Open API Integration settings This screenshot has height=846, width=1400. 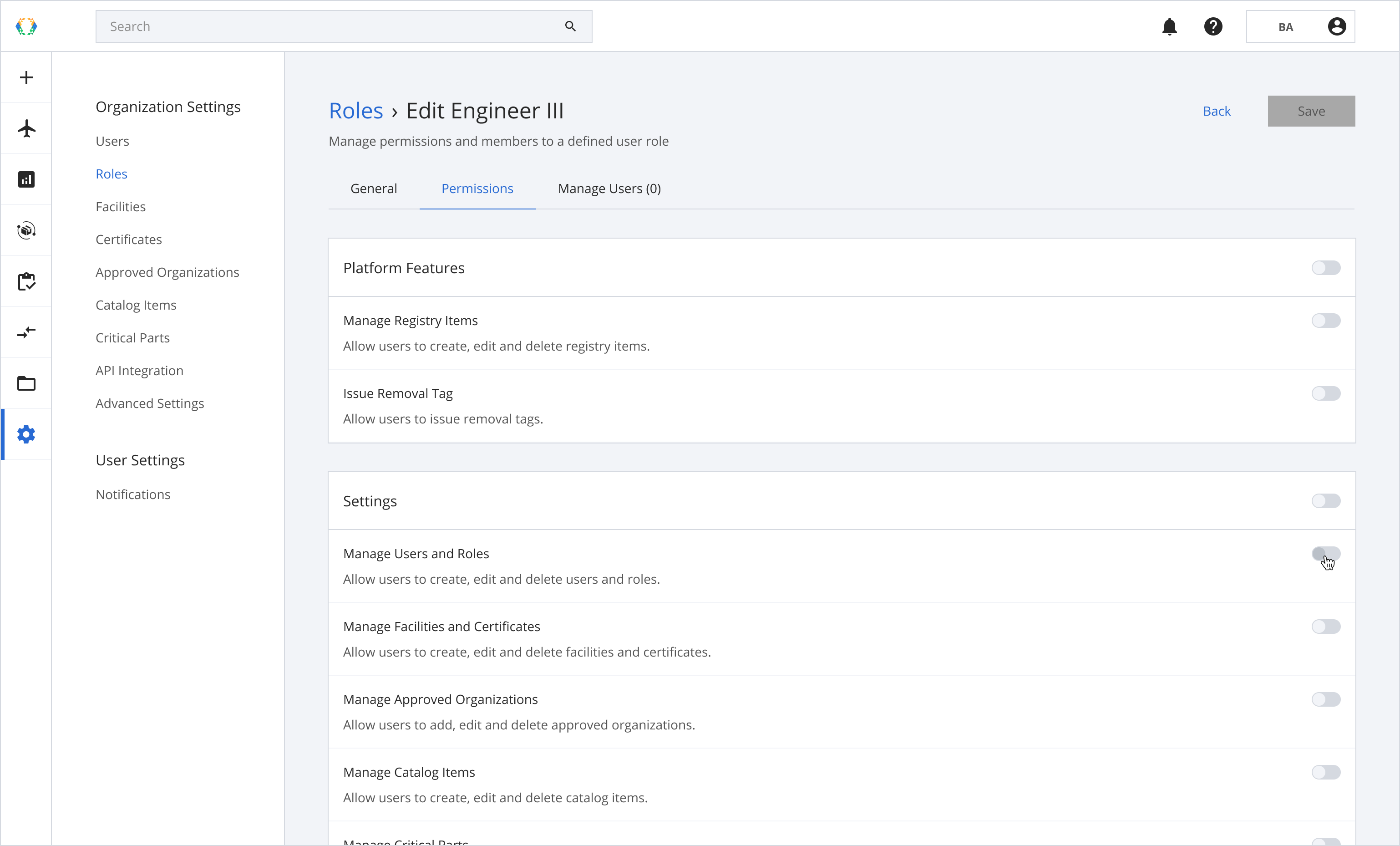139,371
